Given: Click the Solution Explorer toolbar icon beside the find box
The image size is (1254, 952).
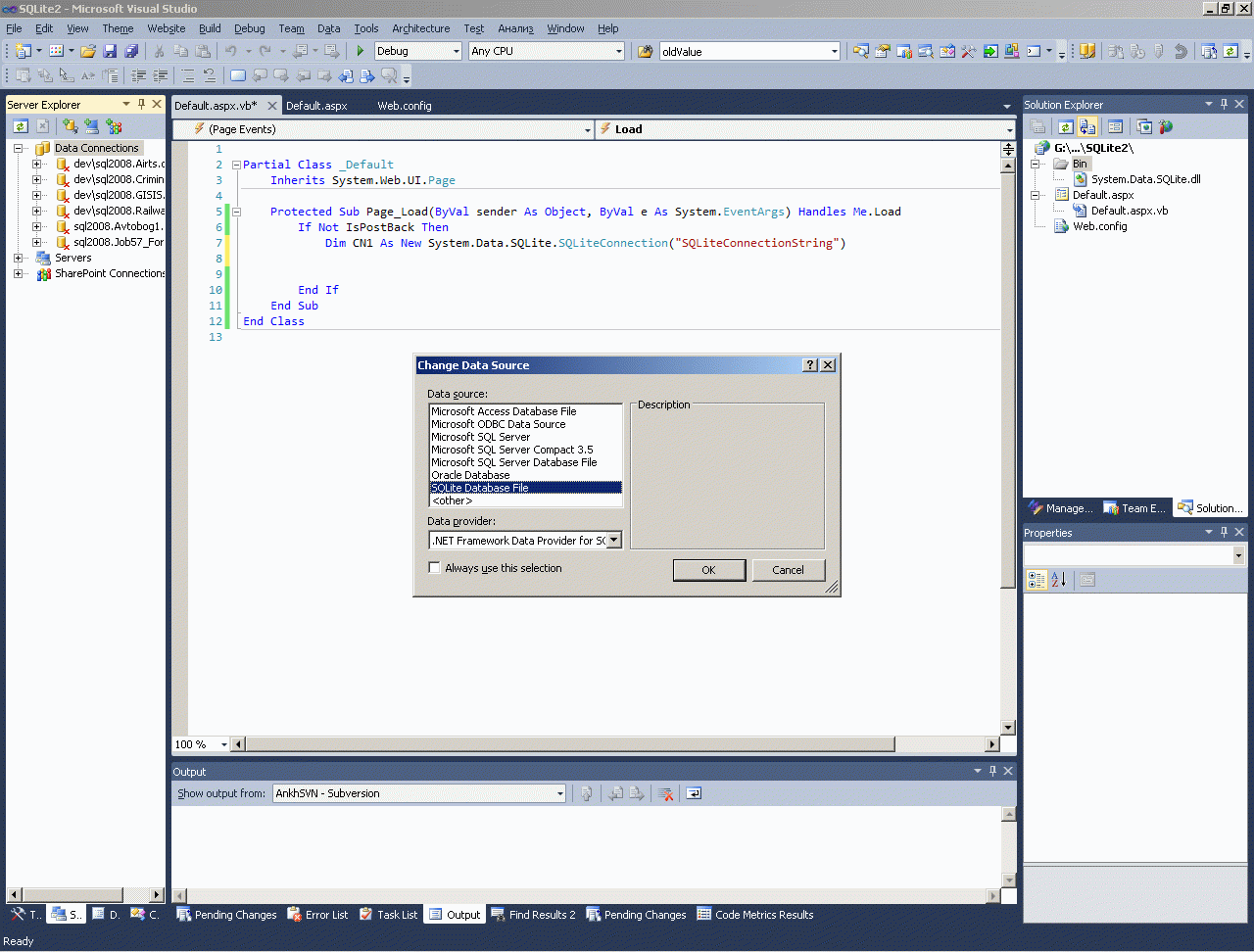Looking at the screenshot, I should point(860,51).
